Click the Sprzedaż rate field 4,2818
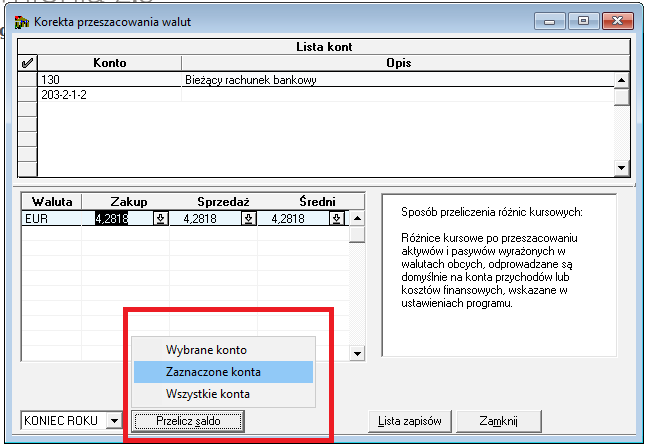 [206, 218]
